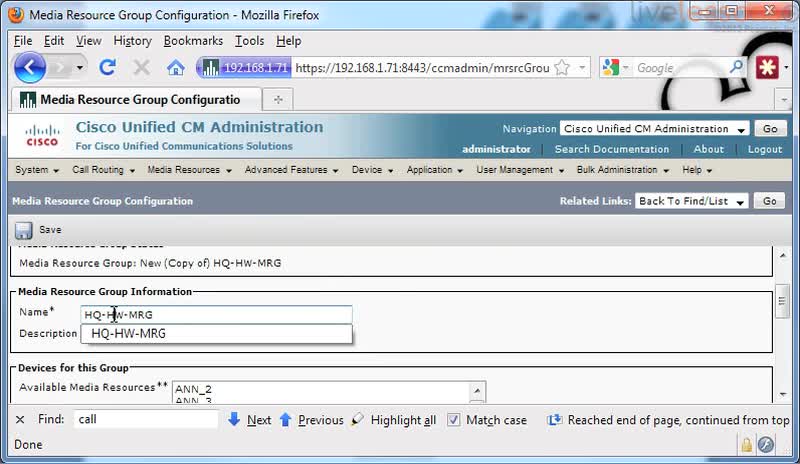Find previous match with up arrow

[x=285, y=420]
